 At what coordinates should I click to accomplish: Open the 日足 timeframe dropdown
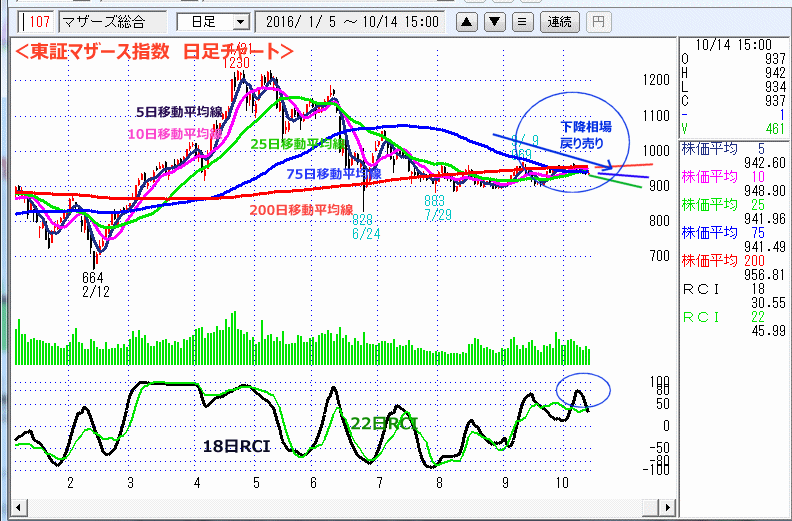tap(213, 21)
